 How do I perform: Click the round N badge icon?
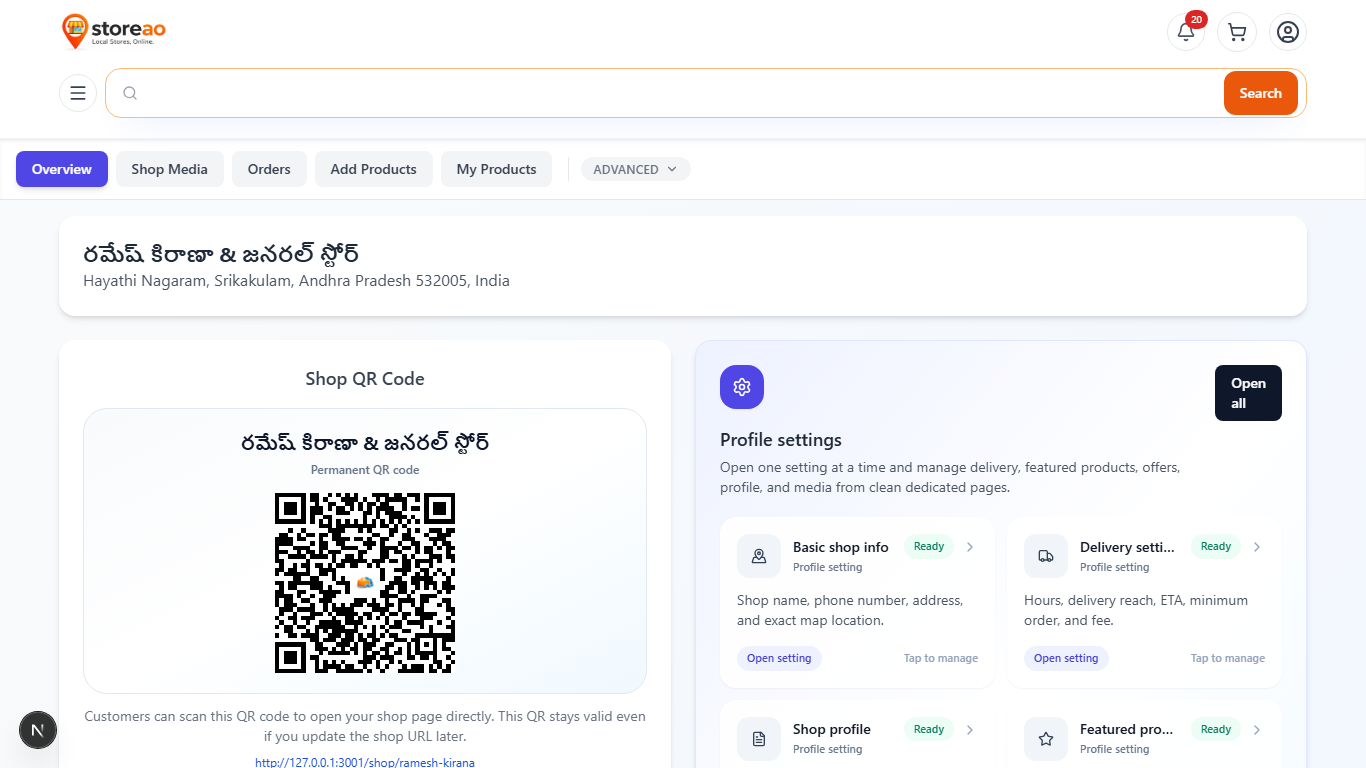coord(38,730)
